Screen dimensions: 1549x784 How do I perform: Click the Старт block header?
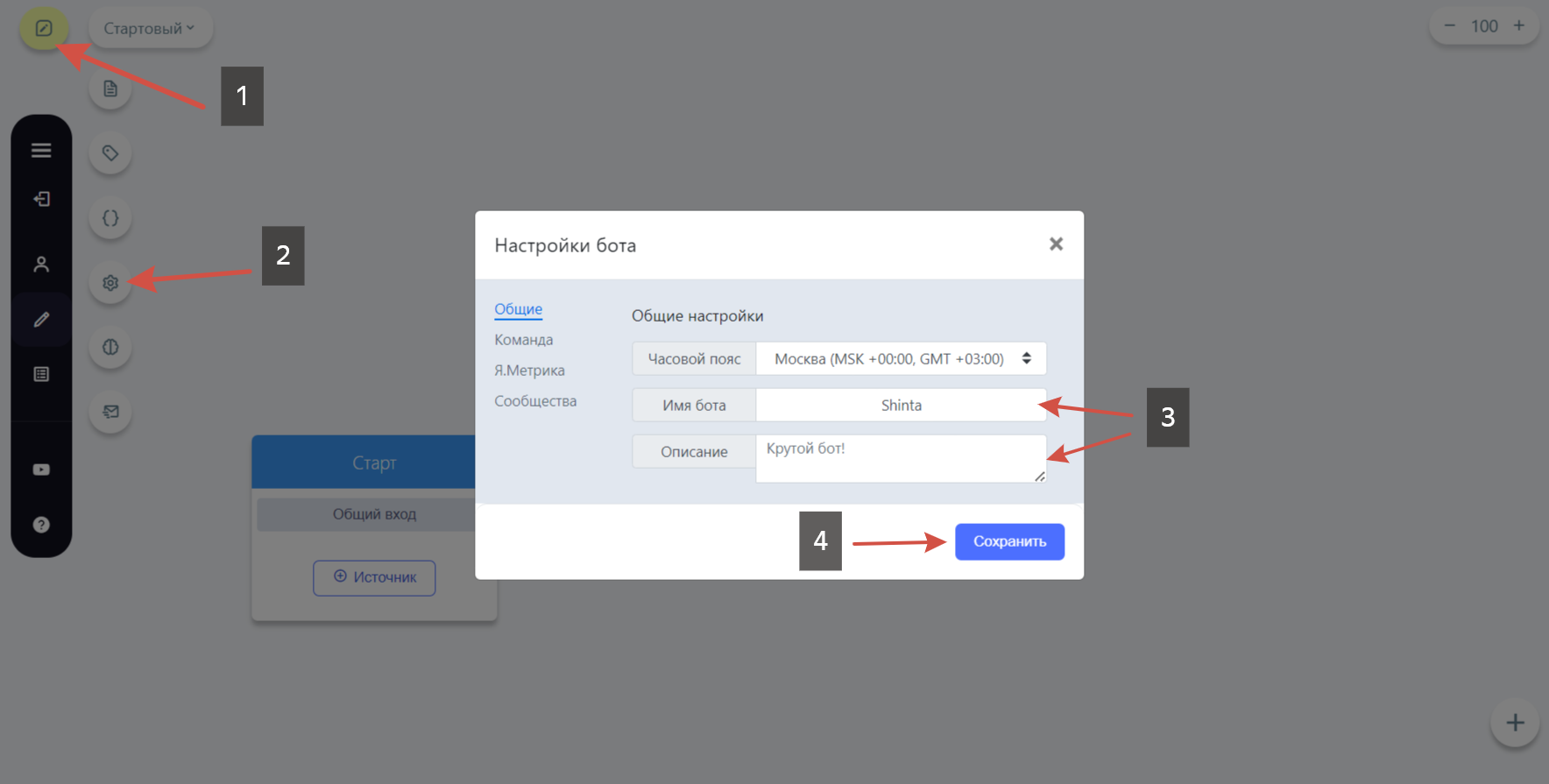[x=364, y=463]
